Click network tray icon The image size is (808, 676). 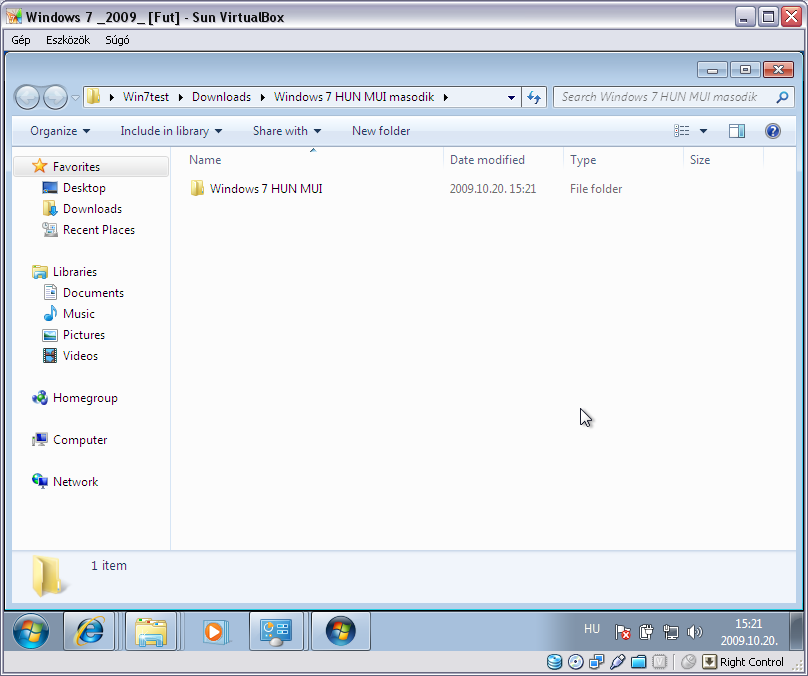[670, 632]
